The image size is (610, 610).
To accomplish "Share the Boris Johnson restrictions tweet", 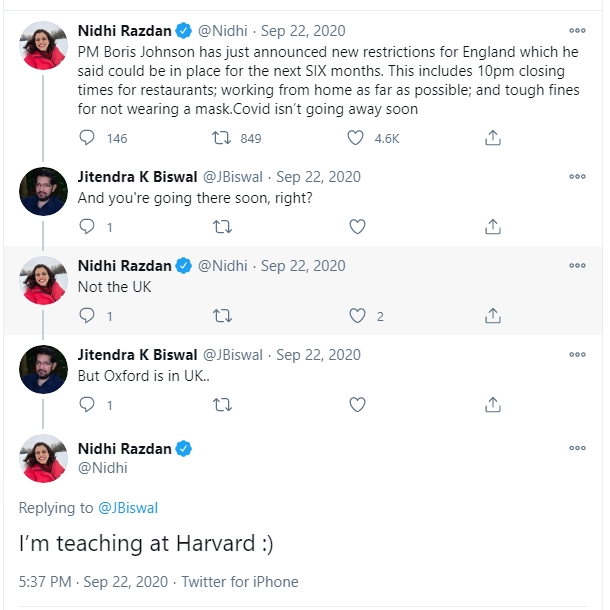I will click(492, 138).
